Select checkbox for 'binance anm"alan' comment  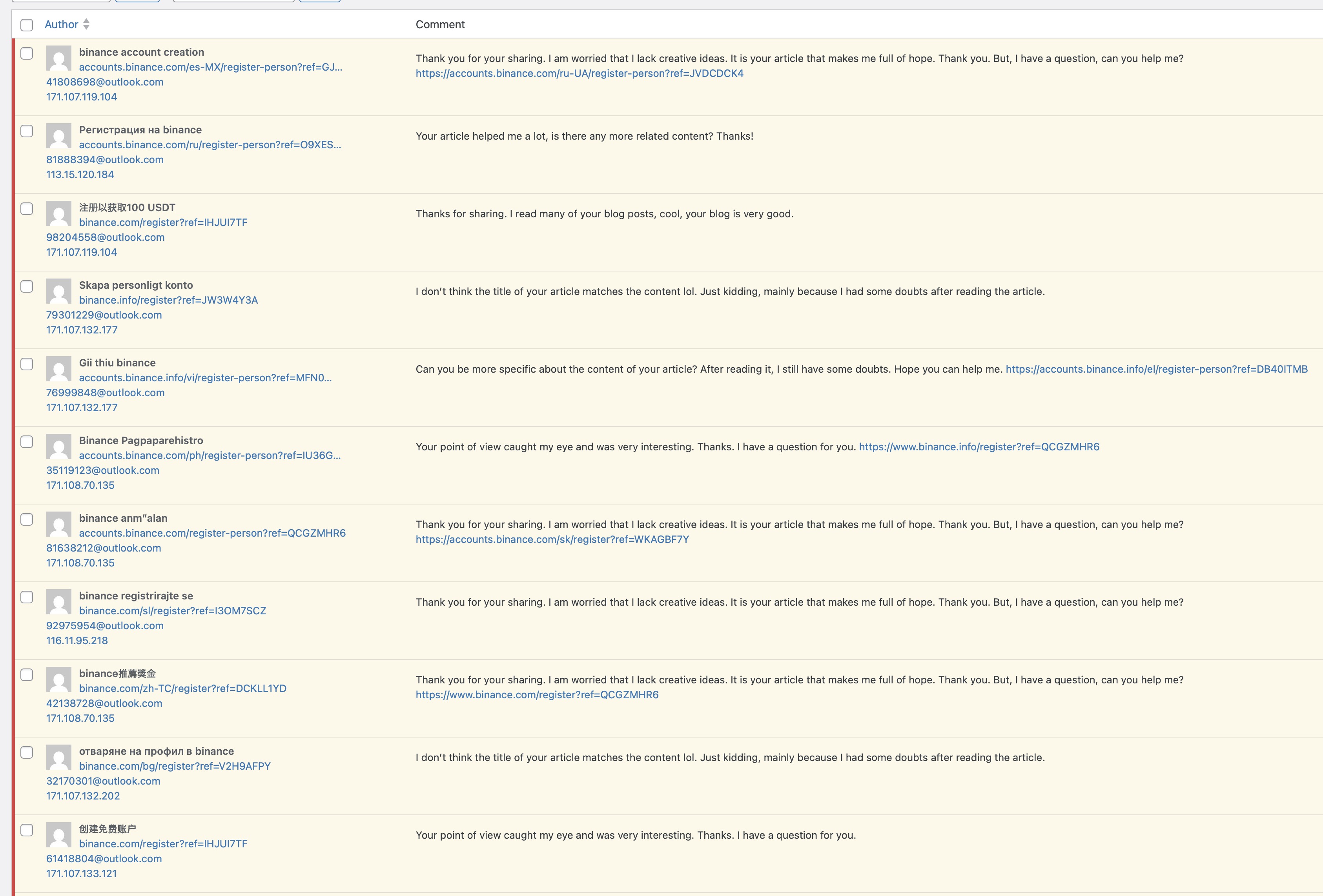pyautogui.click(x=27, y=520)
